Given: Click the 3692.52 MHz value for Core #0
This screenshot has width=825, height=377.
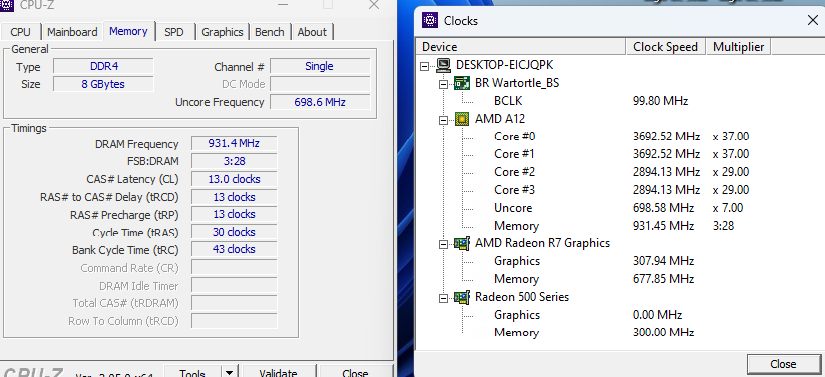Looking at the screenshot, I should pyautogui.click(x=667, y=137).
